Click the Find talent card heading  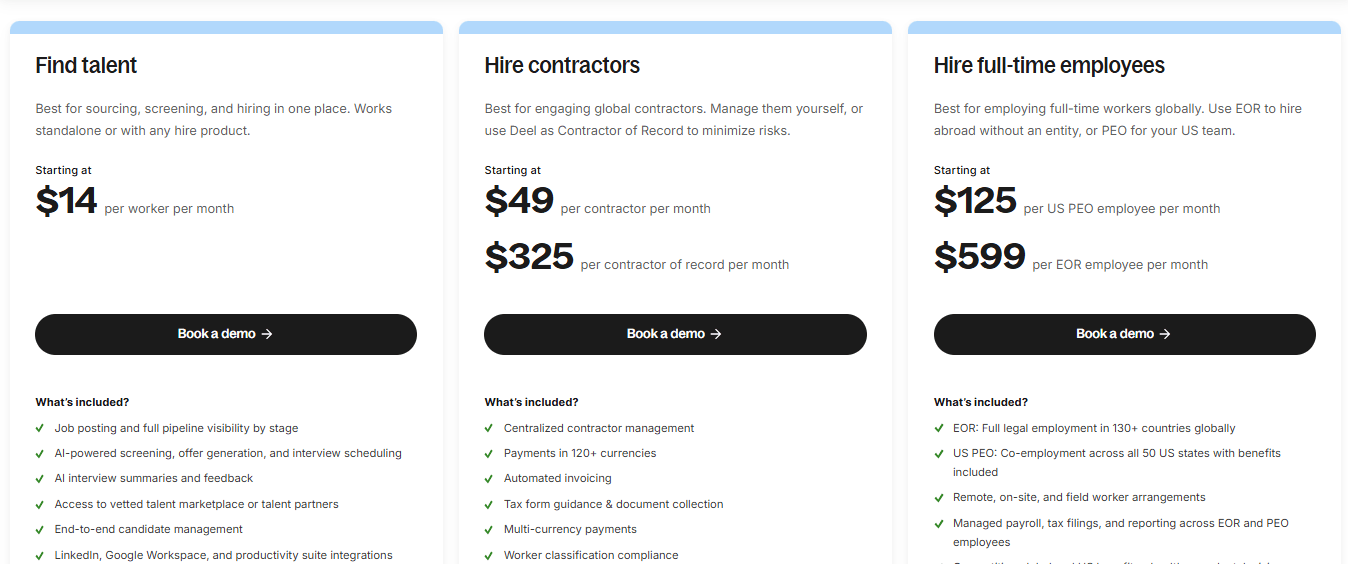(x=86, y=66)
